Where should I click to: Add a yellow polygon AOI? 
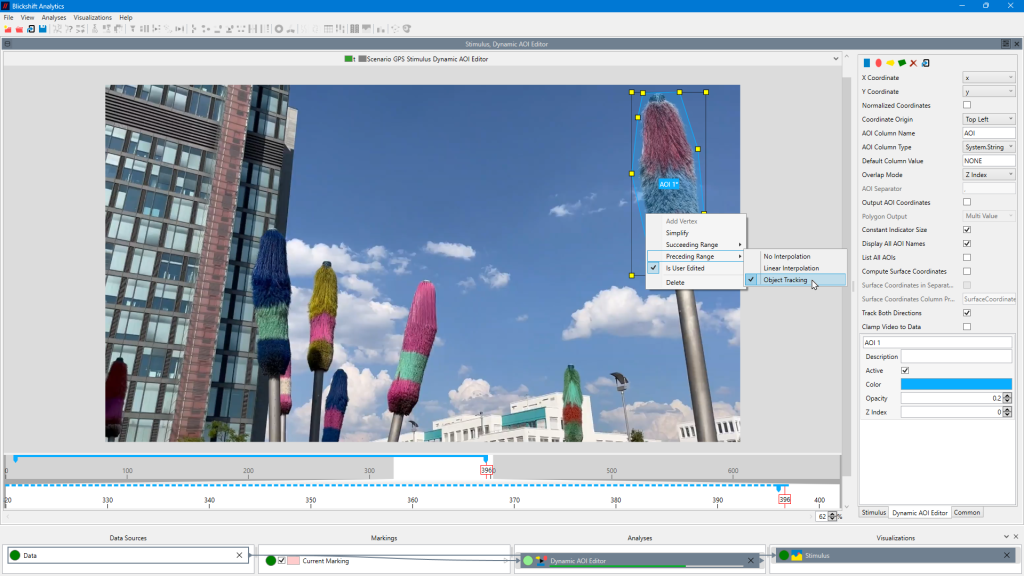pyautogui.click(x=890, y=63)
